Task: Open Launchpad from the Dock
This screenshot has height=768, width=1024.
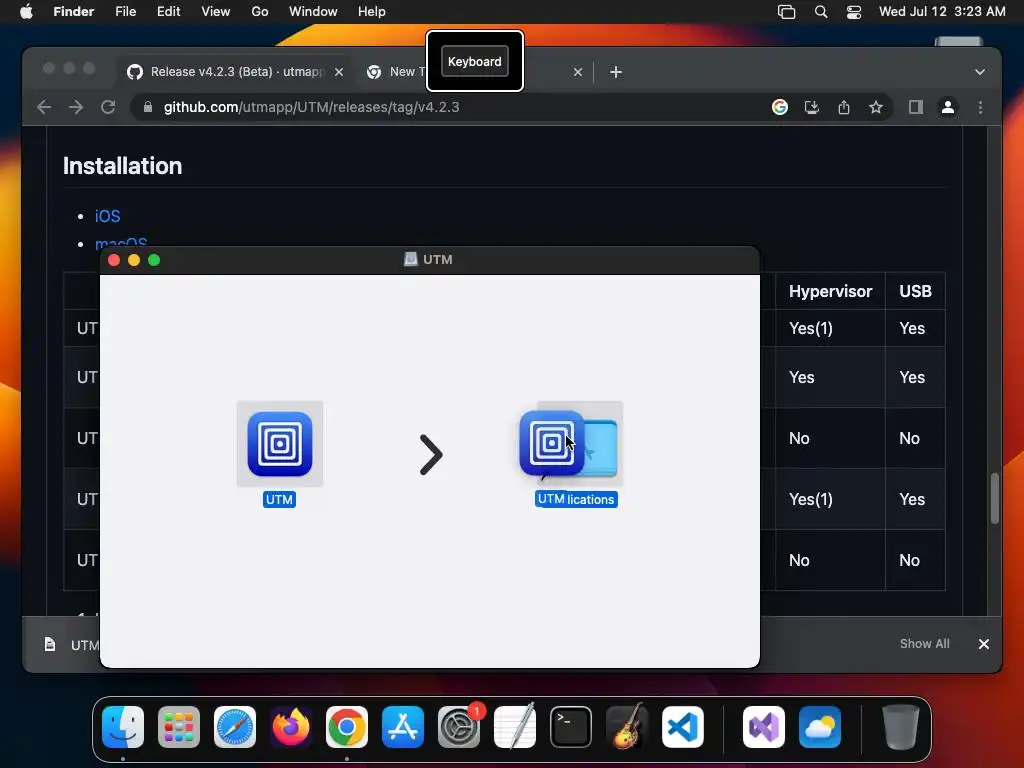Action: click(x=179, y=727)
